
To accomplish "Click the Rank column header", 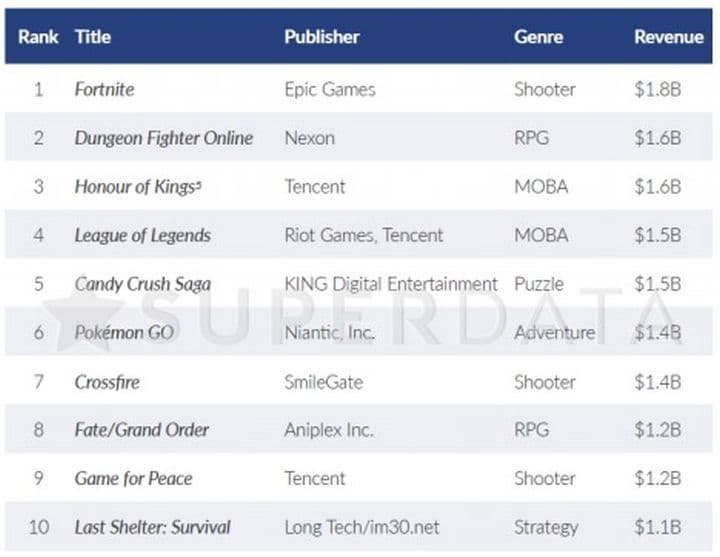I will pyautogui.click(x=38, y=37).
